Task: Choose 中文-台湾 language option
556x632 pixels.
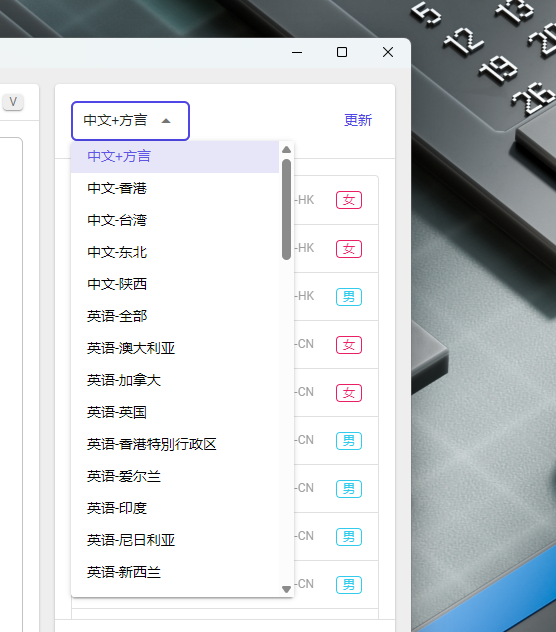Action: [175, 220]
